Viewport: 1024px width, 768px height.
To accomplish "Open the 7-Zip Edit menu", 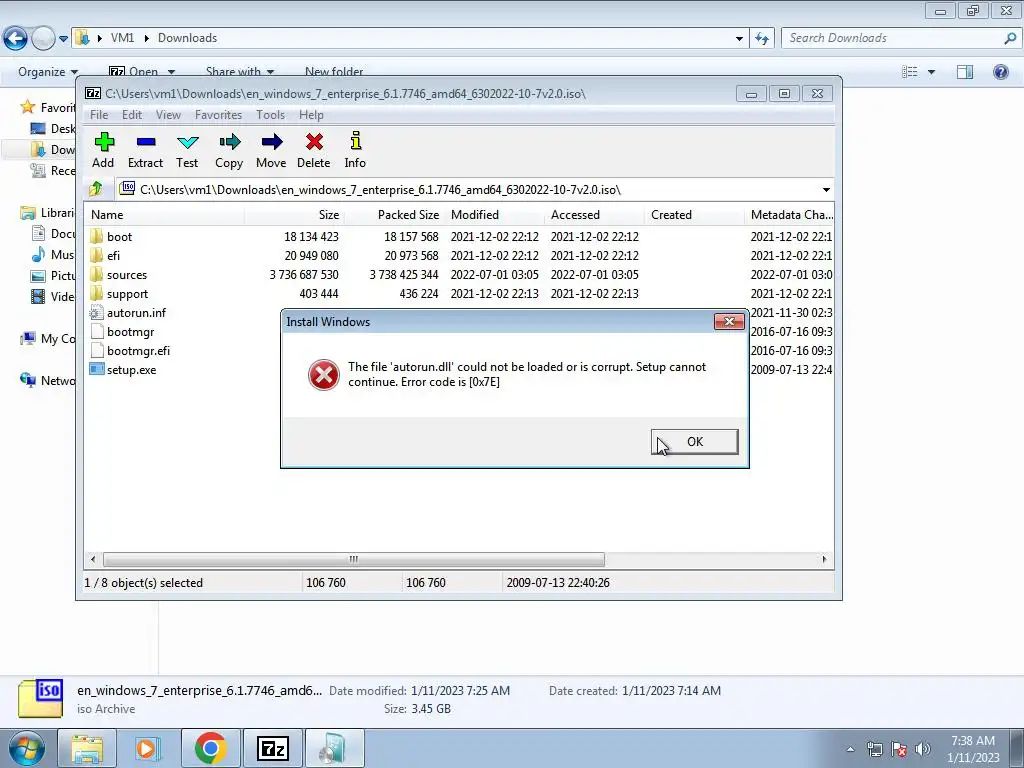I will point(132,115).
